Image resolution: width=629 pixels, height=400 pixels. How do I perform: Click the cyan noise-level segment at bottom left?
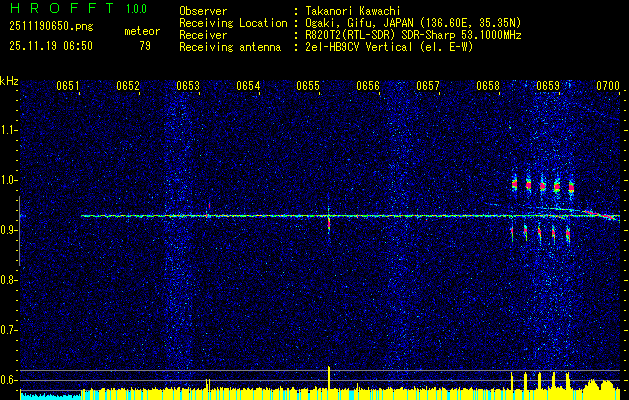51,396
